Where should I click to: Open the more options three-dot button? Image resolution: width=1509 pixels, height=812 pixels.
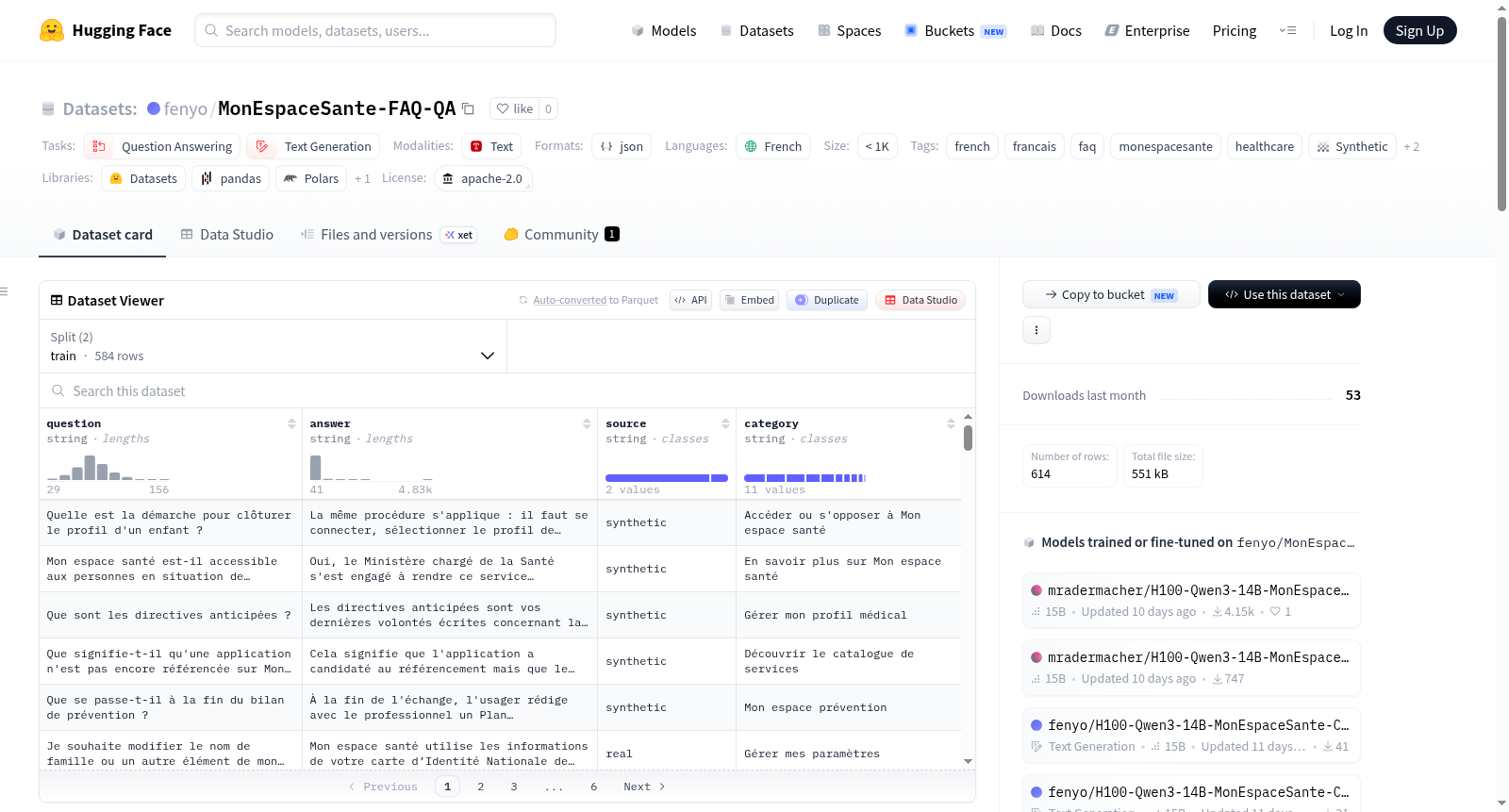coord(1036,330)
